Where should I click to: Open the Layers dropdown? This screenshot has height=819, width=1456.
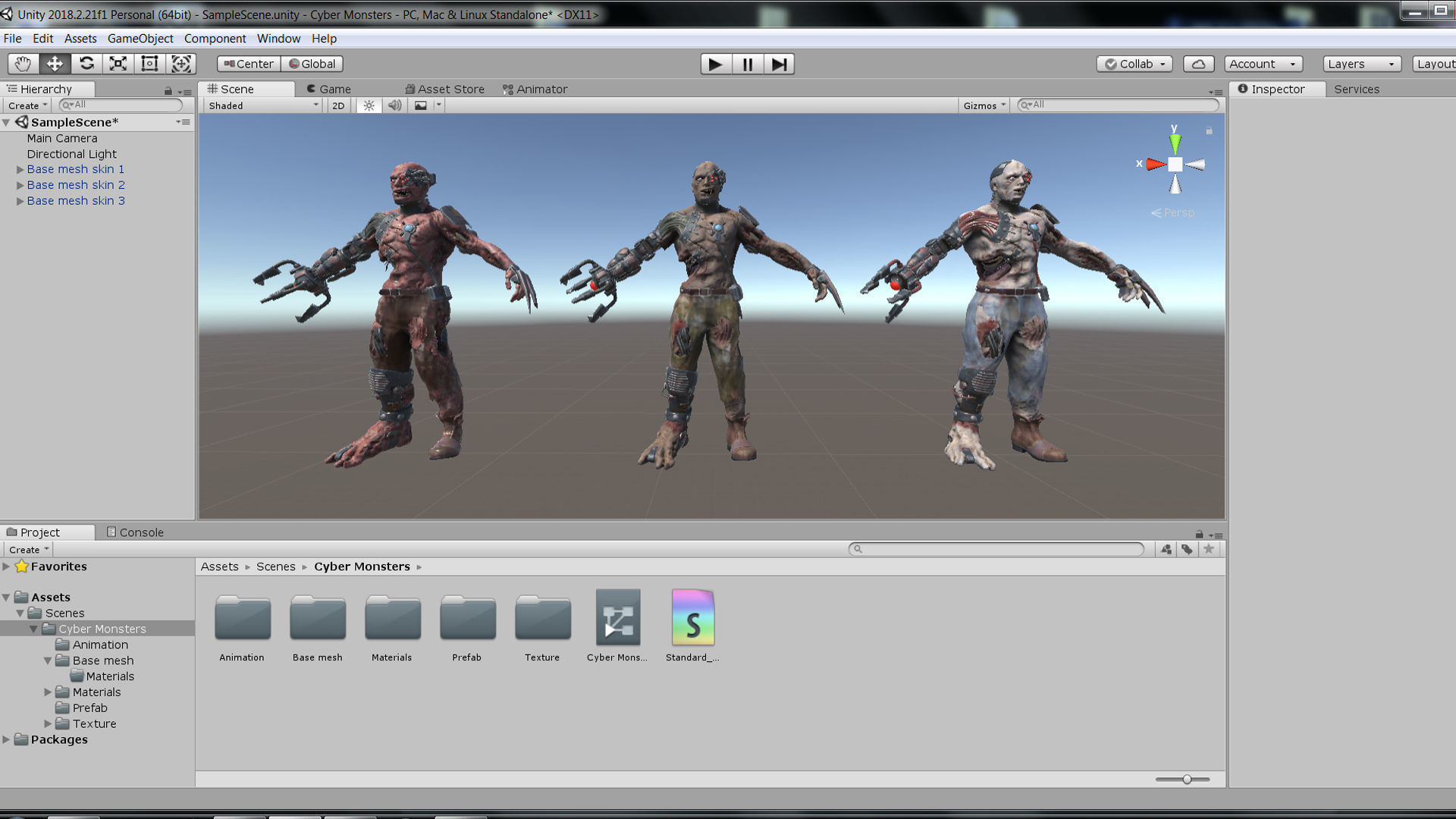click(x=1361, y=64)
